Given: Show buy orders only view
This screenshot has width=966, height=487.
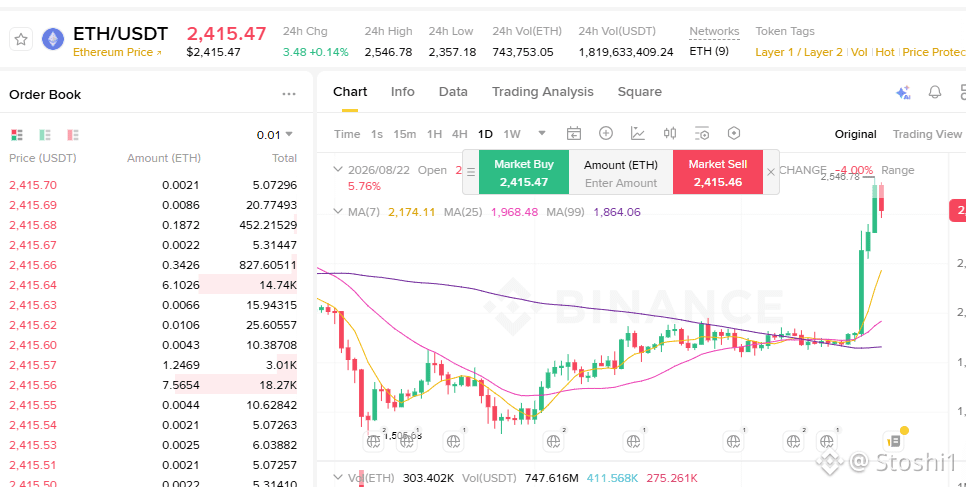Looking at the screenshot, I should [45, 134].
